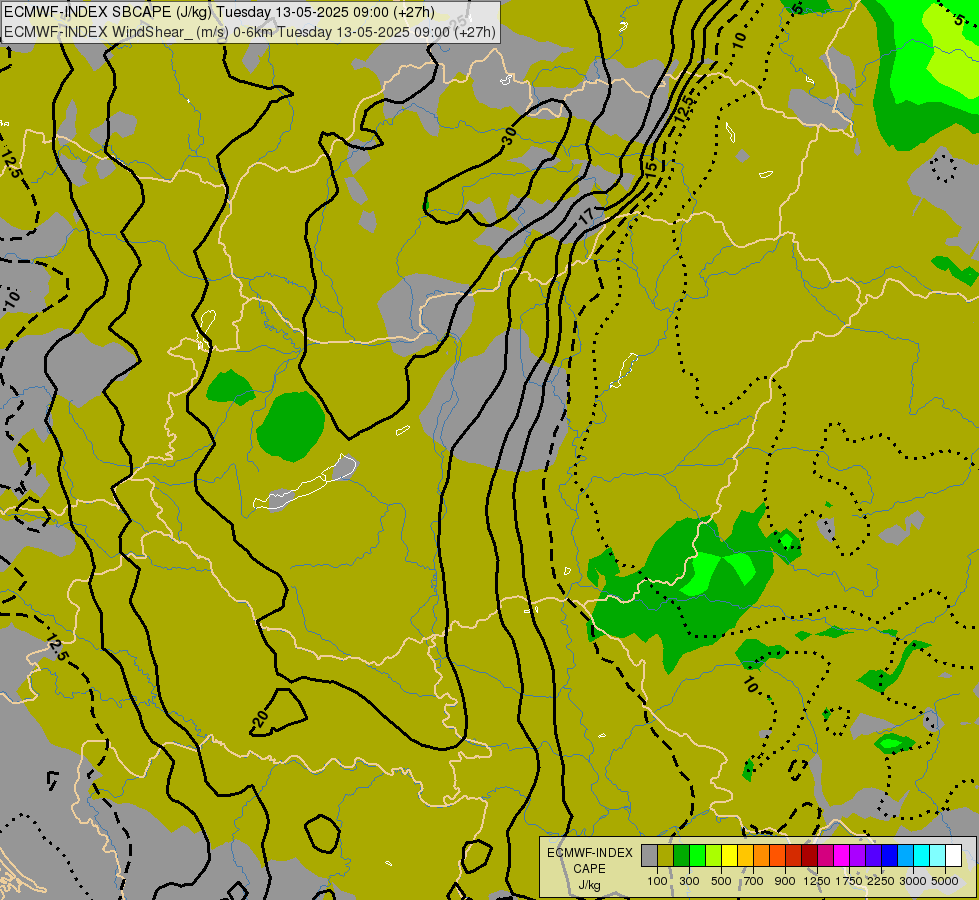Click the legend value 3000
Screen dimensions: 979x900
(913, 881)
